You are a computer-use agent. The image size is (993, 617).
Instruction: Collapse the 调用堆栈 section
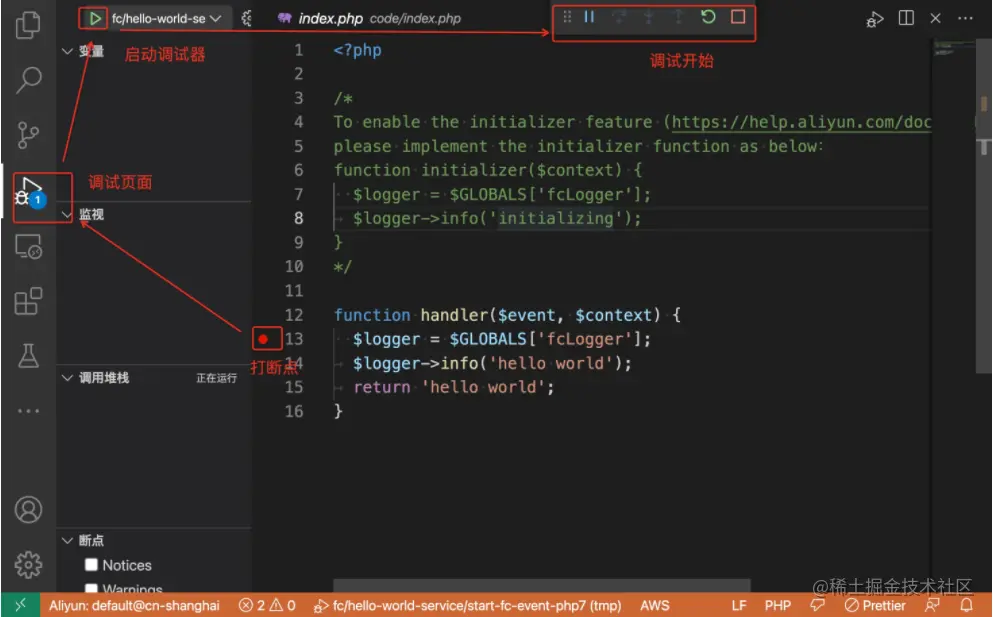pos(68,378)
